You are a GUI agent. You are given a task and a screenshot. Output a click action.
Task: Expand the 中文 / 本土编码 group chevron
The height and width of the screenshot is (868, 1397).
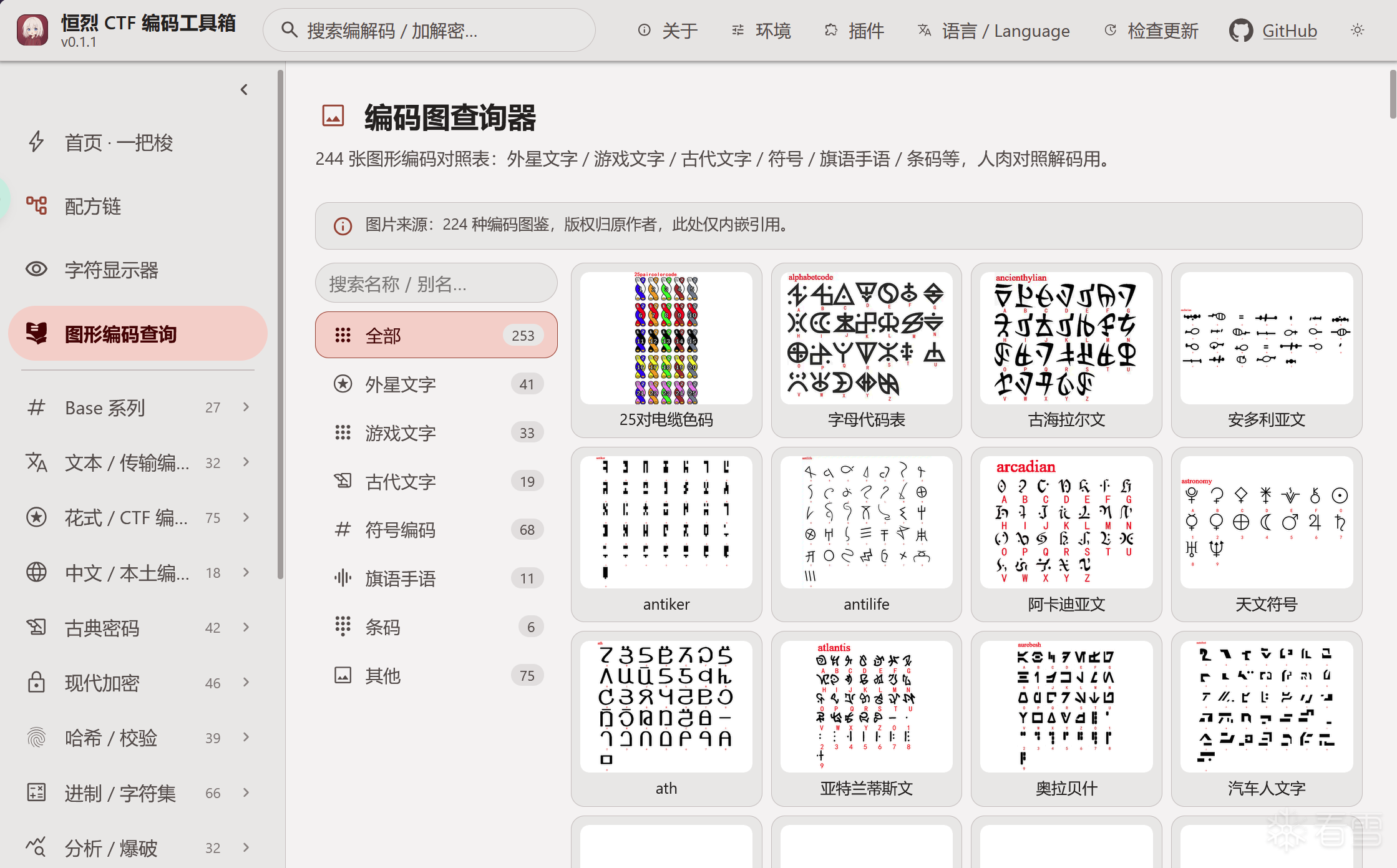point(246,572)
